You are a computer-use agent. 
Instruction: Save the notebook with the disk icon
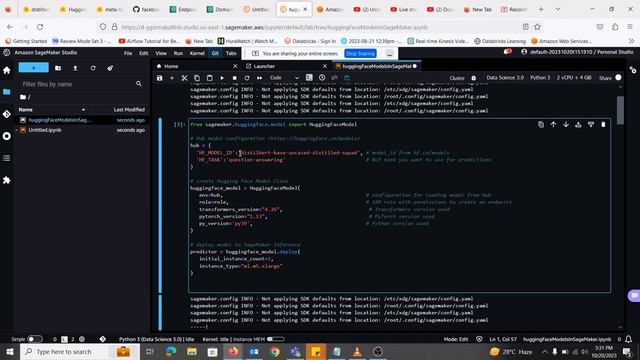click(x=160, y=78)
